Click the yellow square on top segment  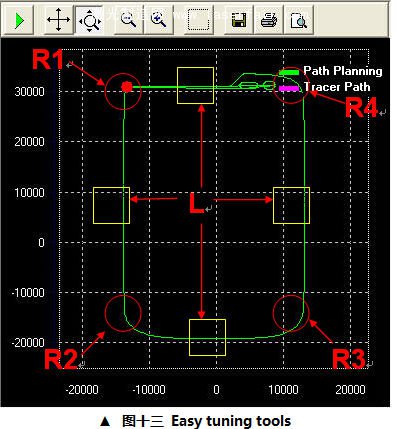(195, 85)
